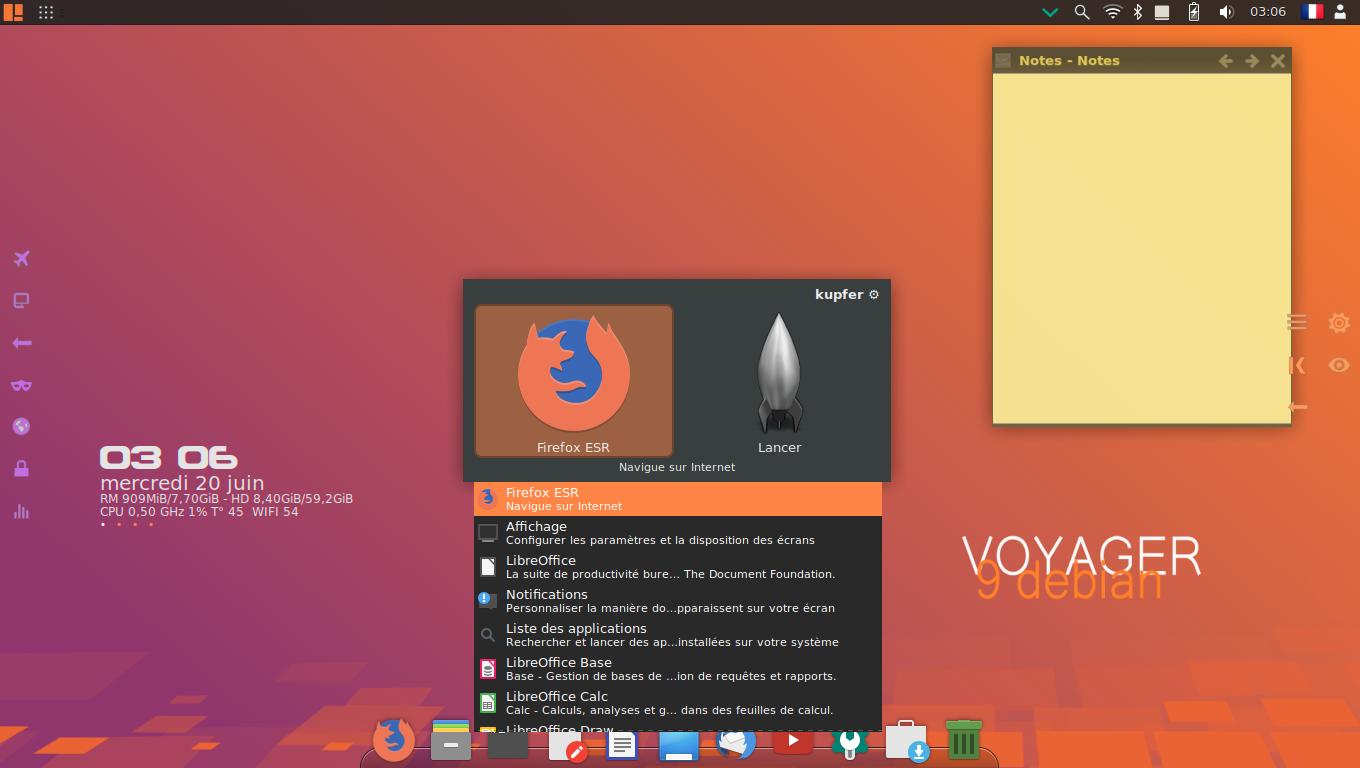Image resolution: width=1360 pixels, height=768 pixels.
Task: Click the mask icon in left sidebar
Action: [21, 385]
